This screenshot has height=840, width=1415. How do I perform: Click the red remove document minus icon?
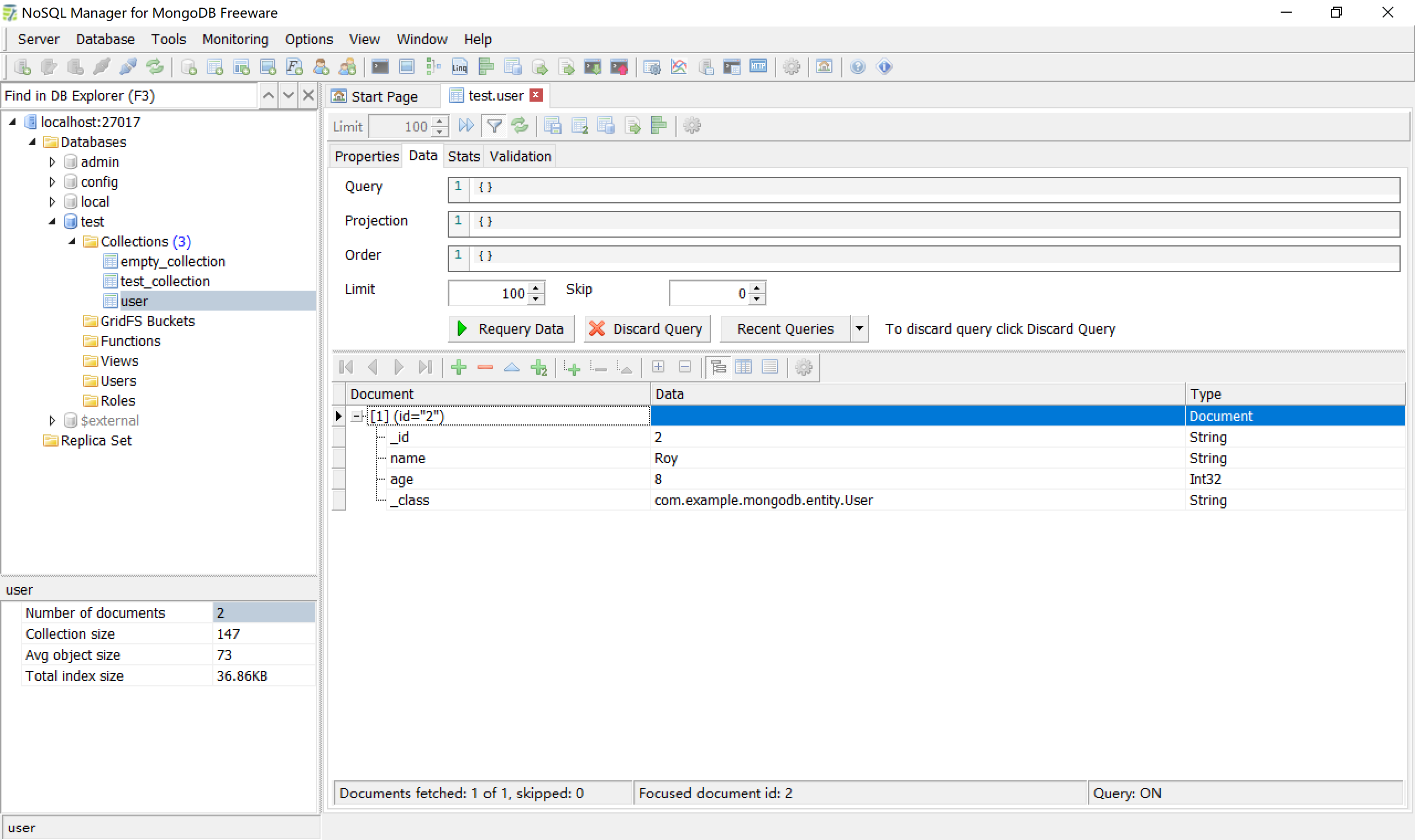tap(485, 368)
